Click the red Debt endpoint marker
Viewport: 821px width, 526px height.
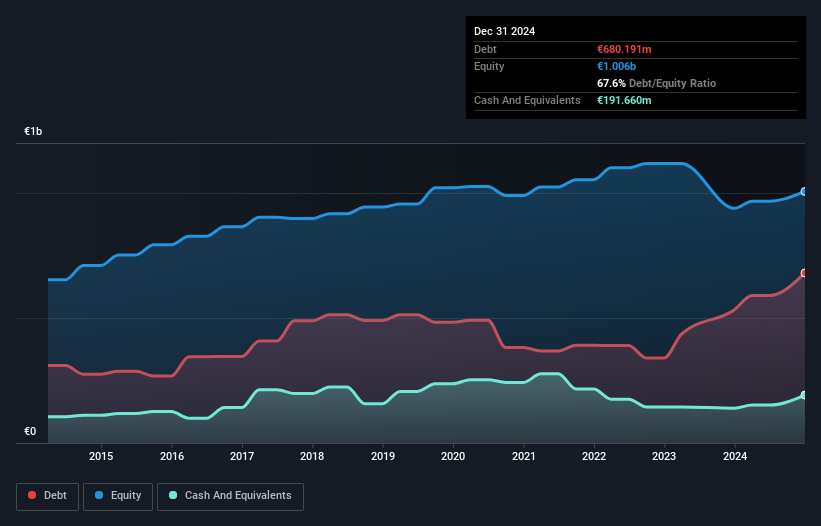804,273
